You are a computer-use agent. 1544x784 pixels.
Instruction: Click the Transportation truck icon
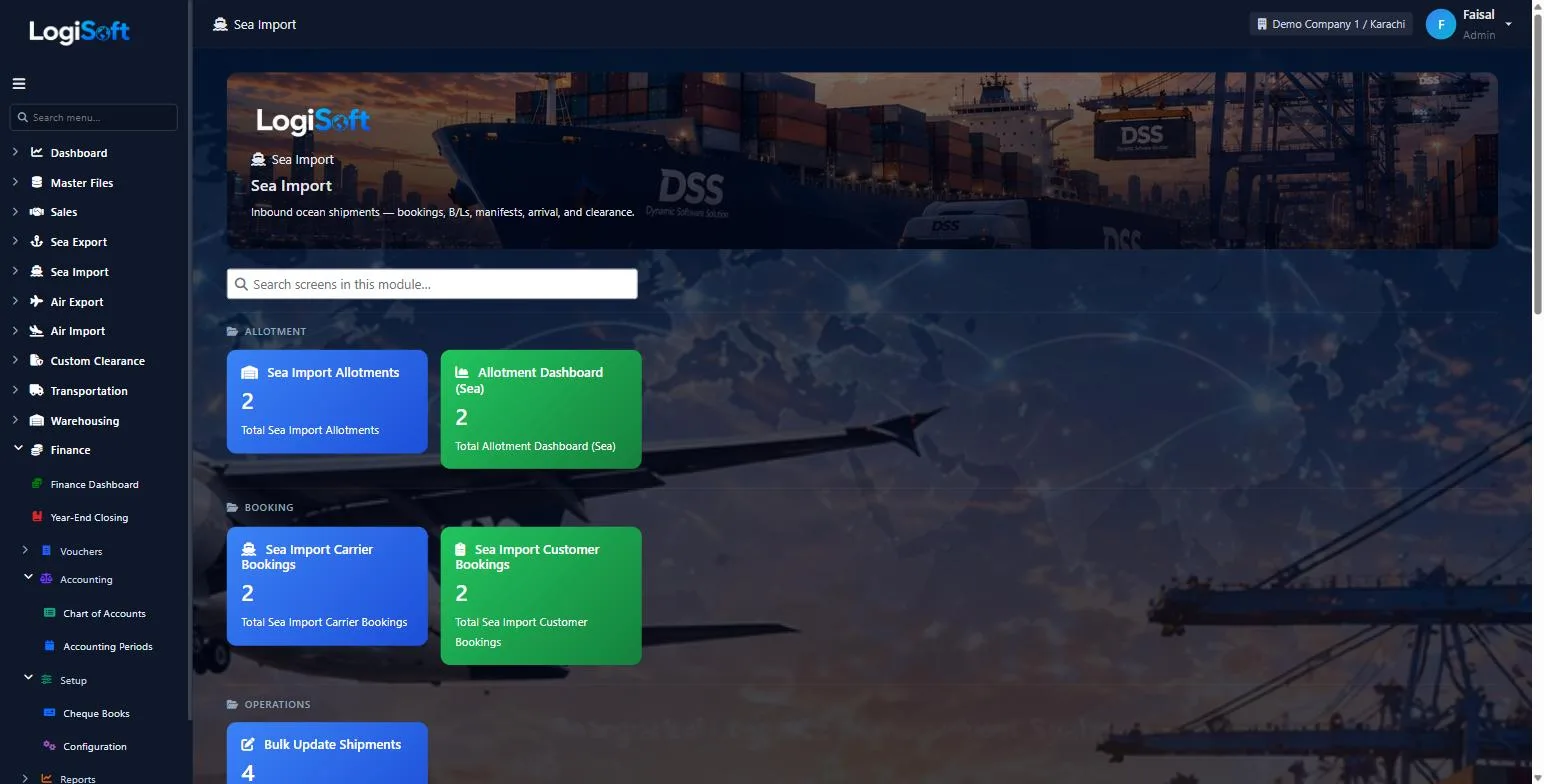(x=37, y=391)
